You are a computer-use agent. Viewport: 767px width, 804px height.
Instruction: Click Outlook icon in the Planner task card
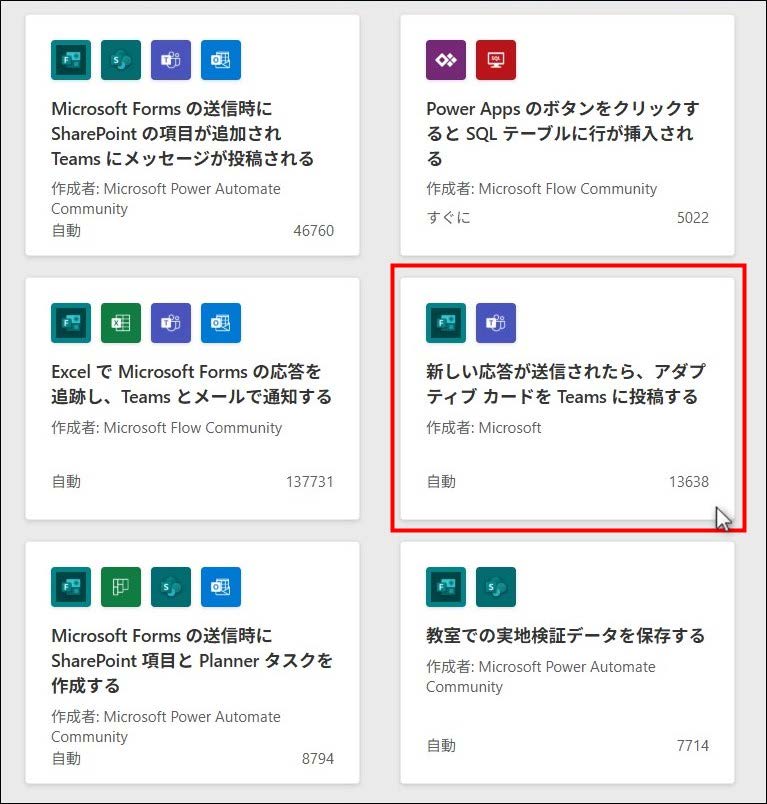(220, 587)
